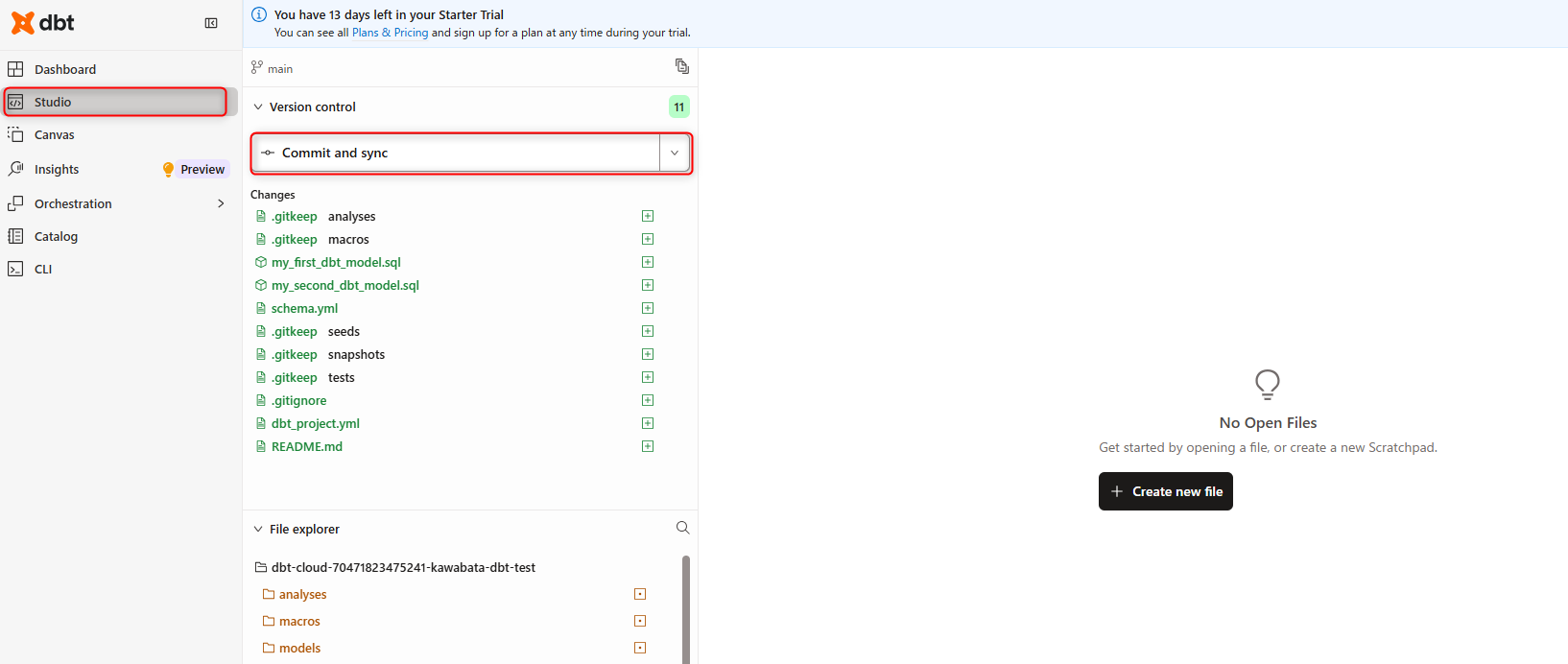This screenshot has height=664, width=1568.
Task: Expand the Orchestration submenu arrow
Action: 221,203
